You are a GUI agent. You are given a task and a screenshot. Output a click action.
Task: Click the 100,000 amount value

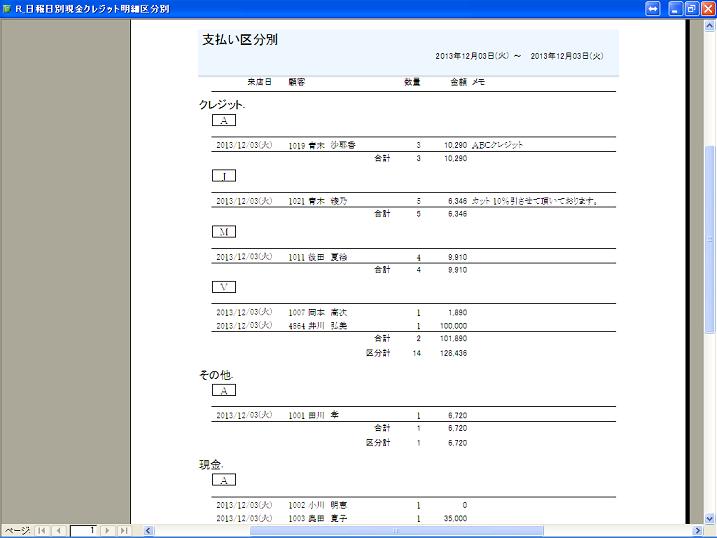pos(453,326)
